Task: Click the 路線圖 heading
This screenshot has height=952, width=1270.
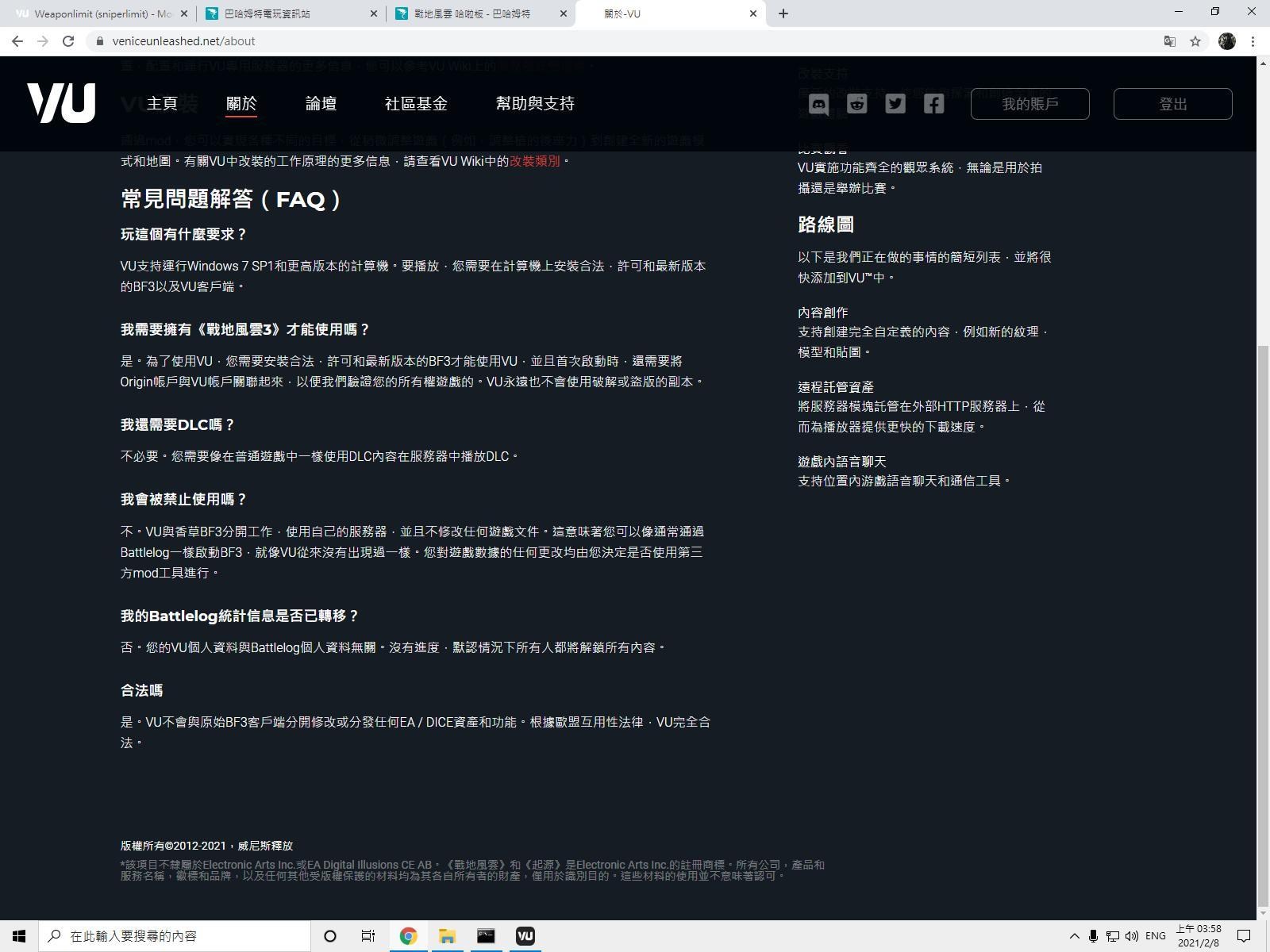Action: [x=825, y=225]
